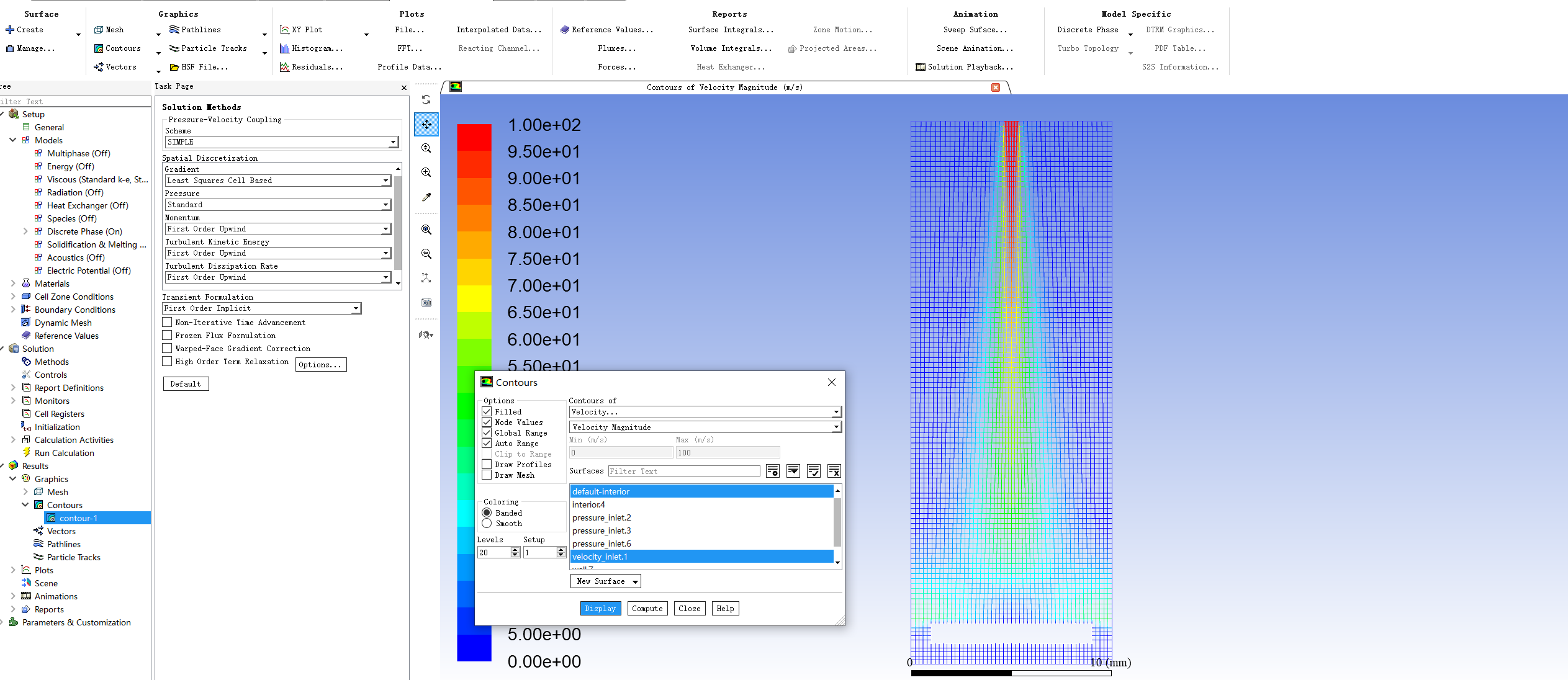Select the translate/pan view tool

coord(426,124)
